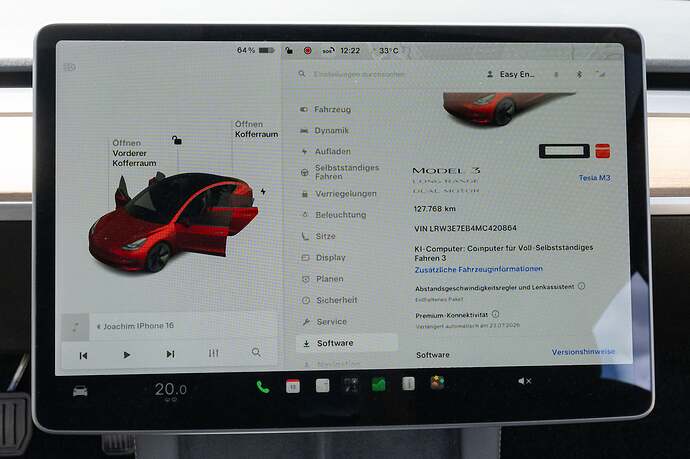690x459 pixels.
Task: Open equalizer icon in media player
Action: (x=213, y=353)
